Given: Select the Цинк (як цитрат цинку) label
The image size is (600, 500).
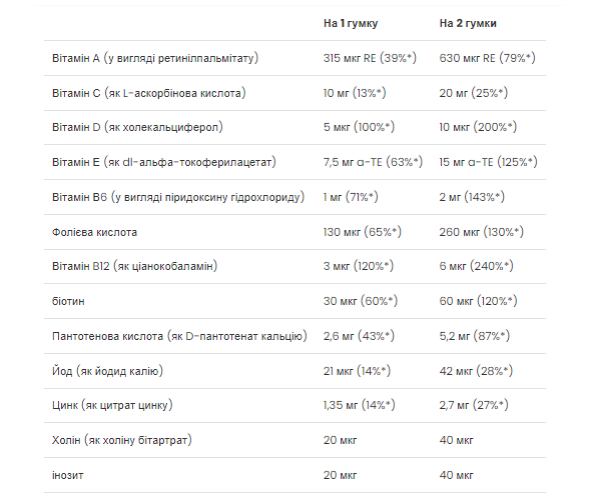Looking at the screenshot, I should [x=111, y=405].
